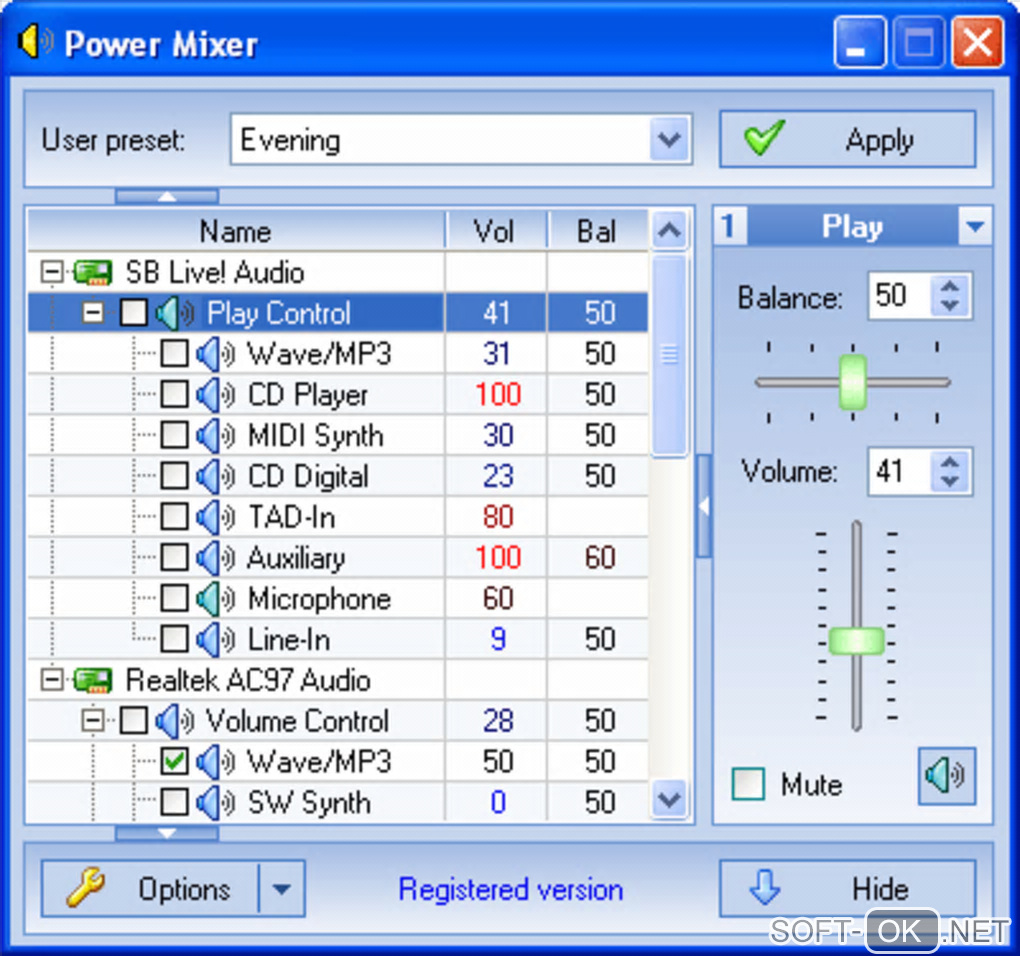Toggle the Play Control checkbox

click(x=133, y=313)
